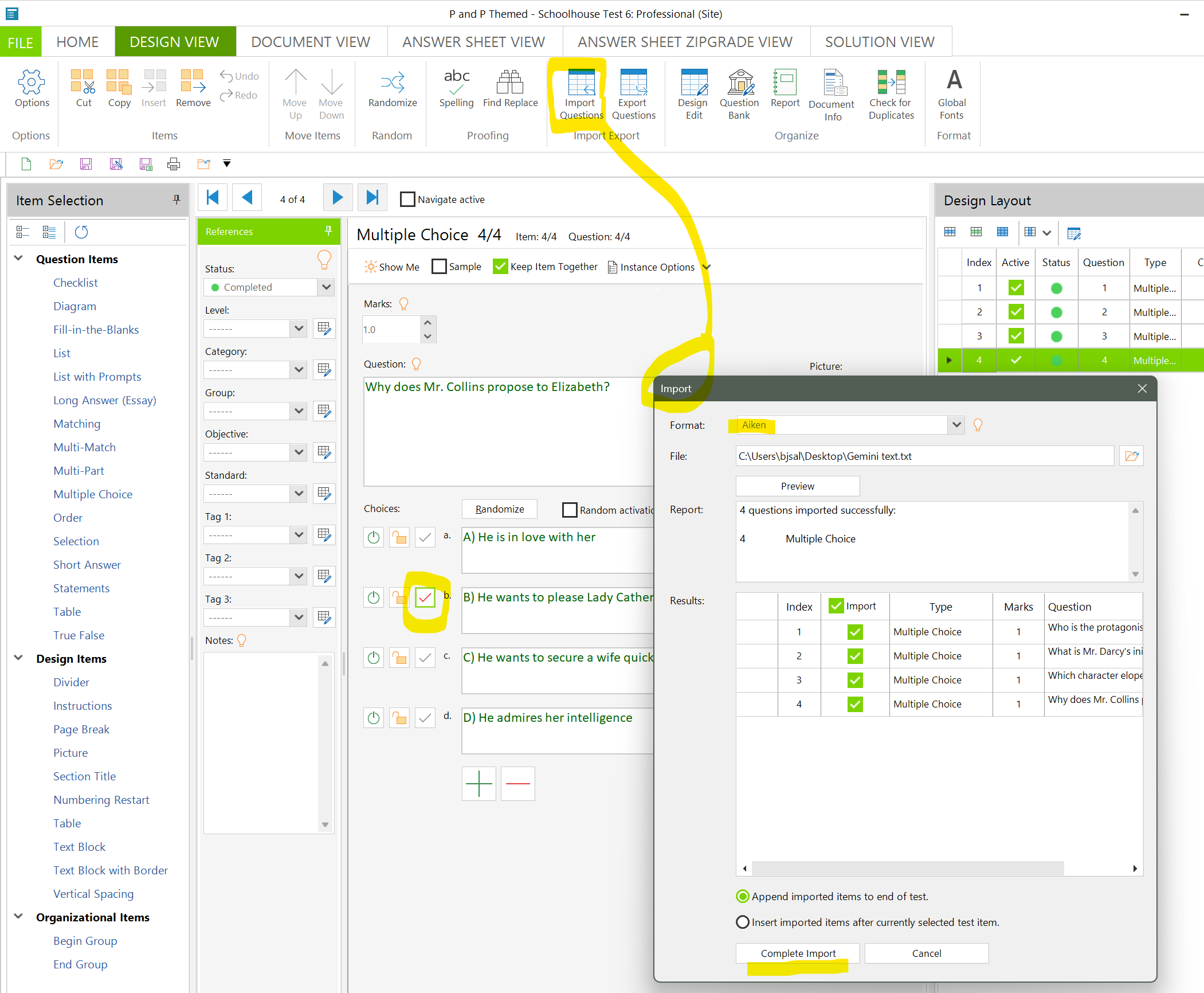Click the Results horizontal scrollbar

click(907, 868)
